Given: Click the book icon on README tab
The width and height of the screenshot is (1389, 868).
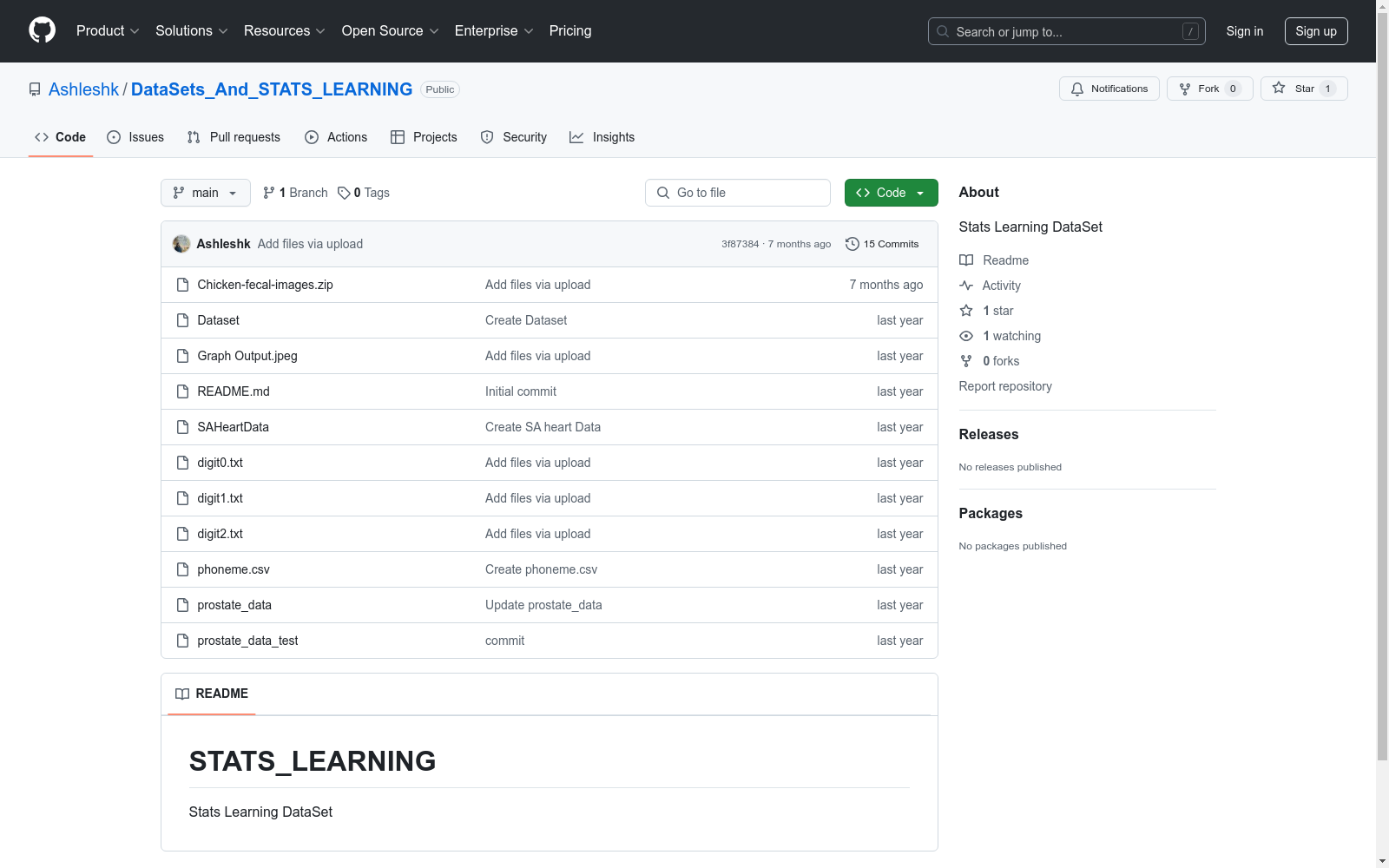Looking at the screenshot, I should (x=182, y=694).
